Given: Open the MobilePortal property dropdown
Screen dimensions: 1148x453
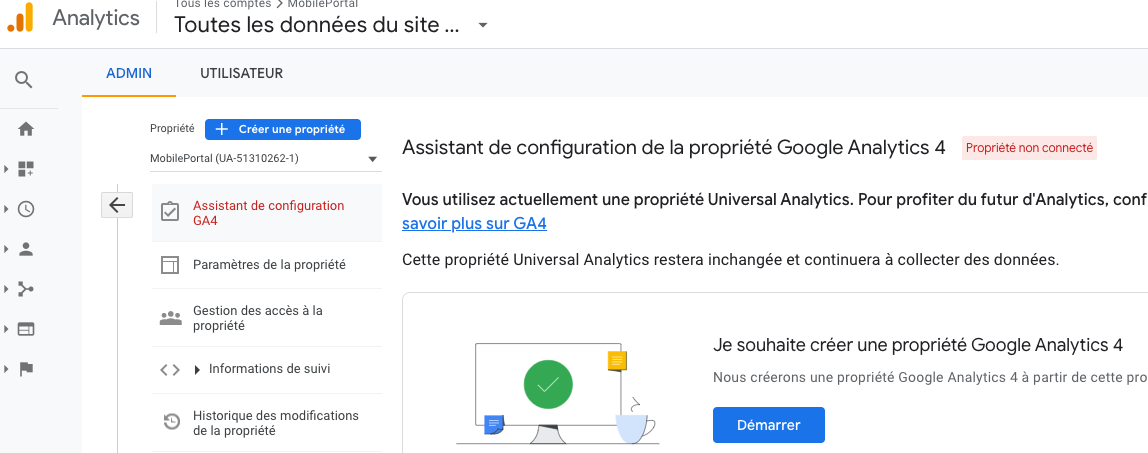Looking at the screenshot, I should pos(264,159).
